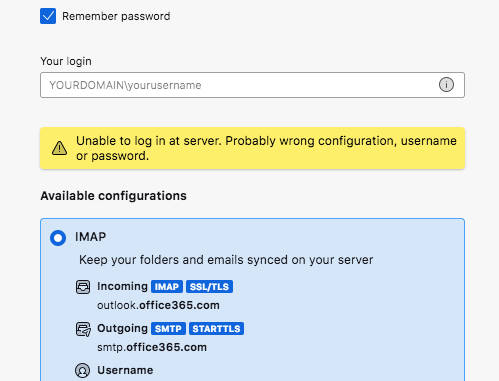Click the 'Username' label text
This screenshot has height=381, width=499.
pos(125,370)
